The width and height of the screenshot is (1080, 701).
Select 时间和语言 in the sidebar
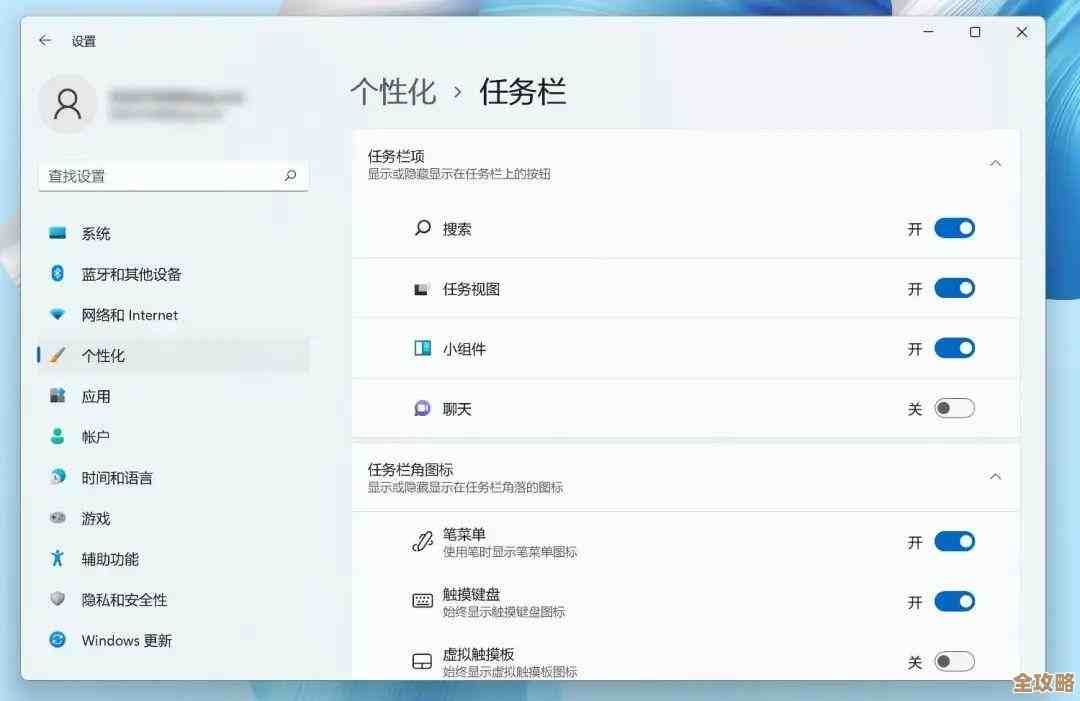[x=114, y=478]
